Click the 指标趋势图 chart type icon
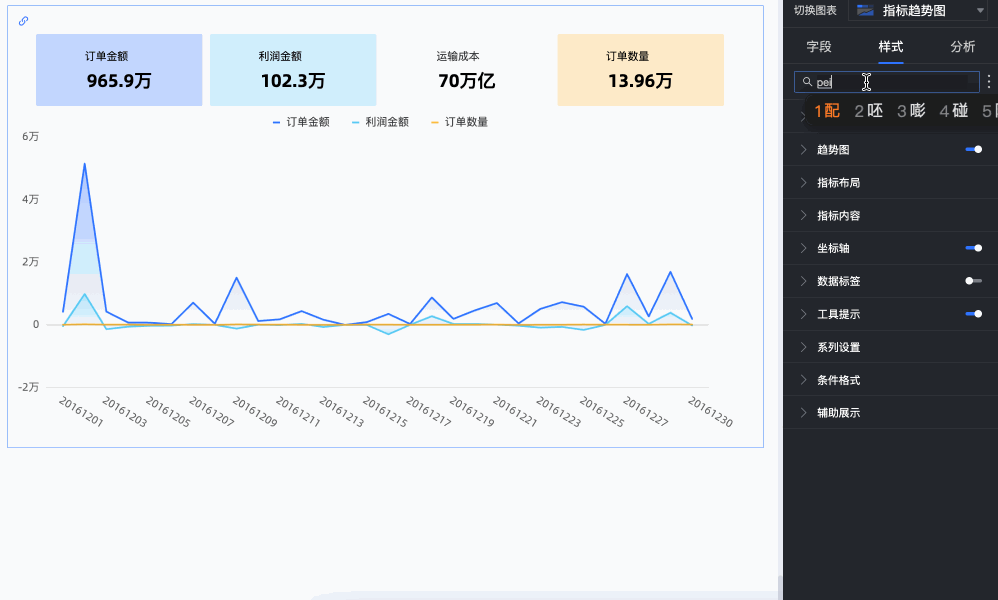 point(865,10)
